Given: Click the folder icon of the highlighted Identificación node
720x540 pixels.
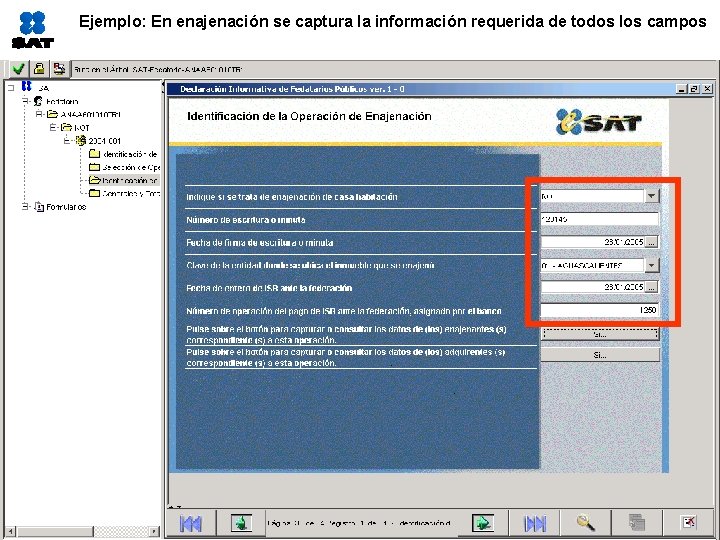Looking at the screenshot, I should pyautogui.click(x=95, y=180).
